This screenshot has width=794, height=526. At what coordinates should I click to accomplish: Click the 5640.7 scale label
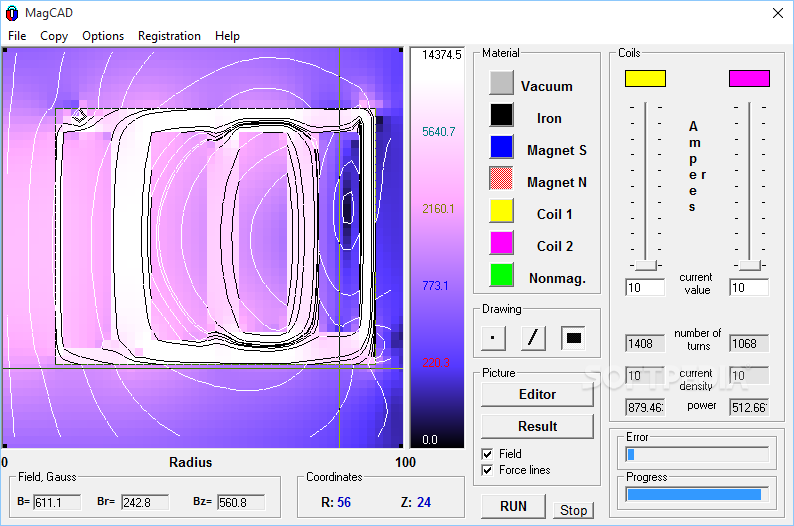(439, 132)
